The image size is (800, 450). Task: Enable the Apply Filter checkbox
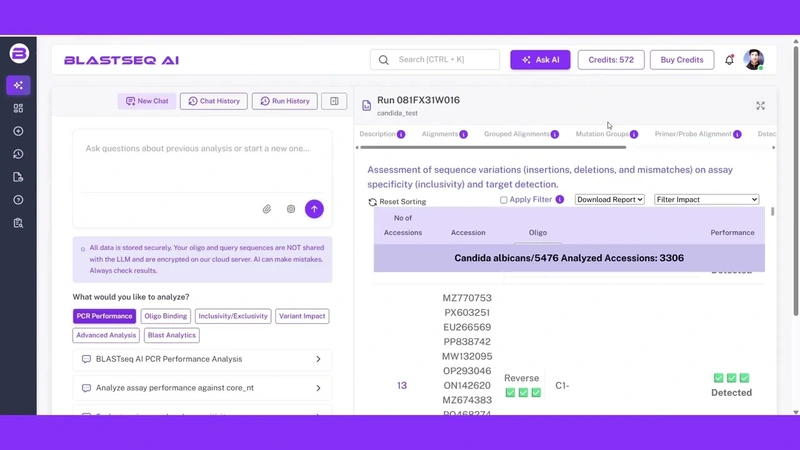504,200
